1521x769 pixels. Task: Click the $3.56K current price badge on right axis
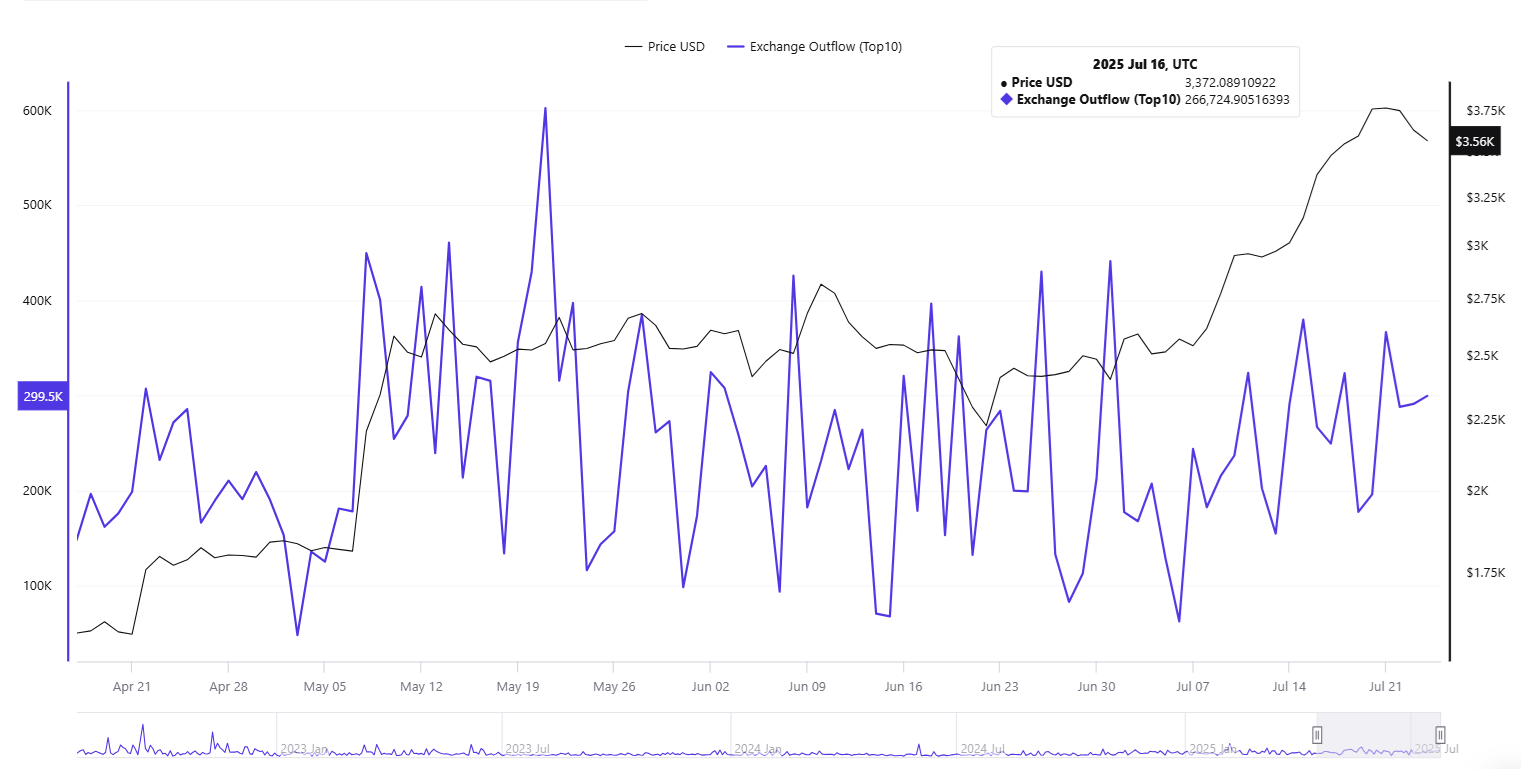click(1474, 141)
